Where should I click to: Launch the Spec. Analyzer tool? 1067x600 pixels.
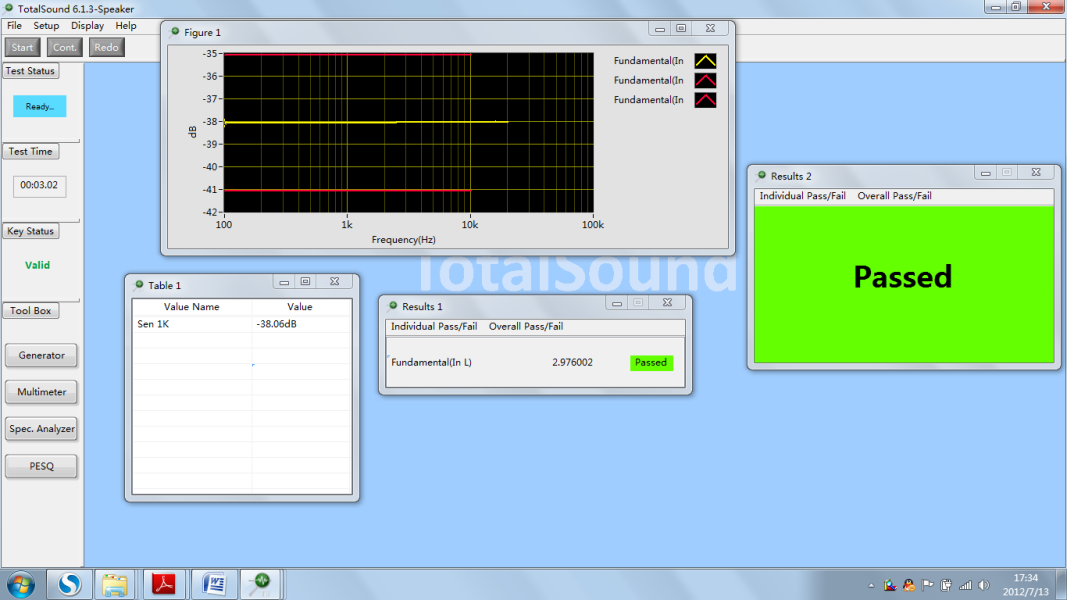(41, 429)
